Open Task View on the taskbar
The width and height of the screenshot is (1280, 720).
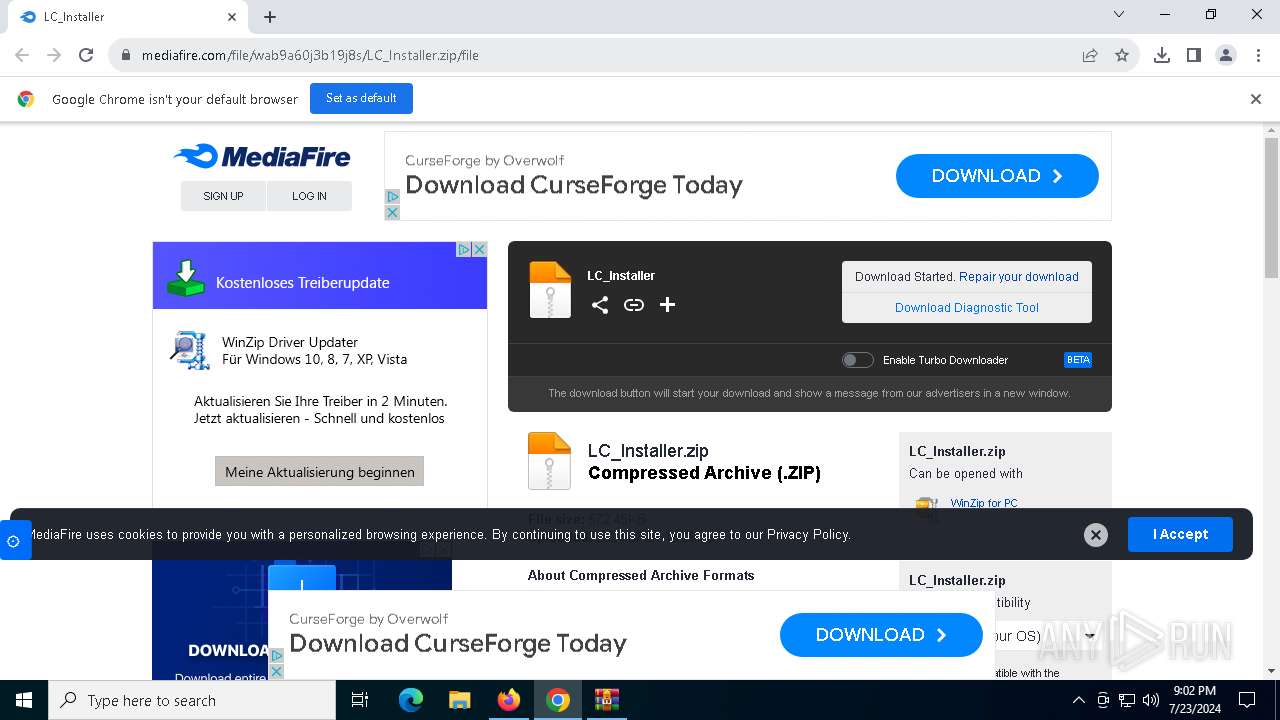tap(360, 700)
